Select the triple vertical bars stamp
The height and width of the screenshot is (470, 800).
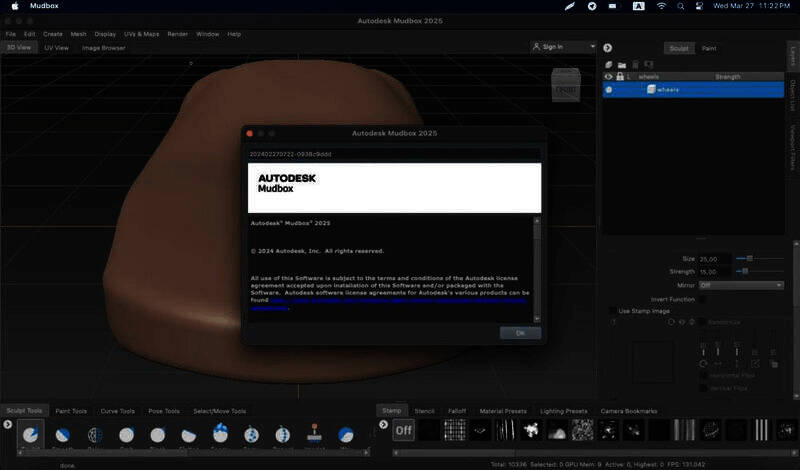pyautogui.click(x=761, y=430)
